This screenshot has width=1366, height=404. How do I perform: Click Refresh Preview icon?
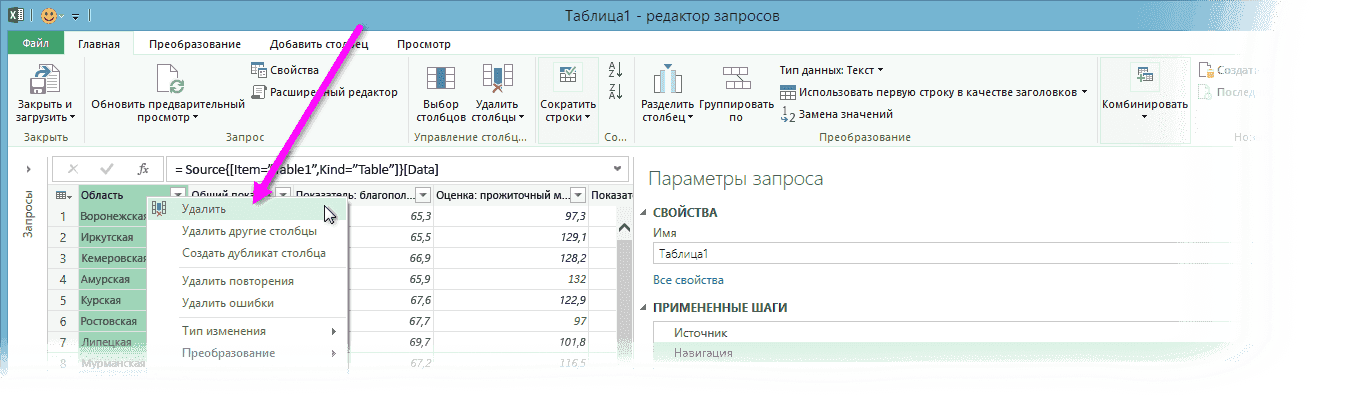[x=167, y=81]
